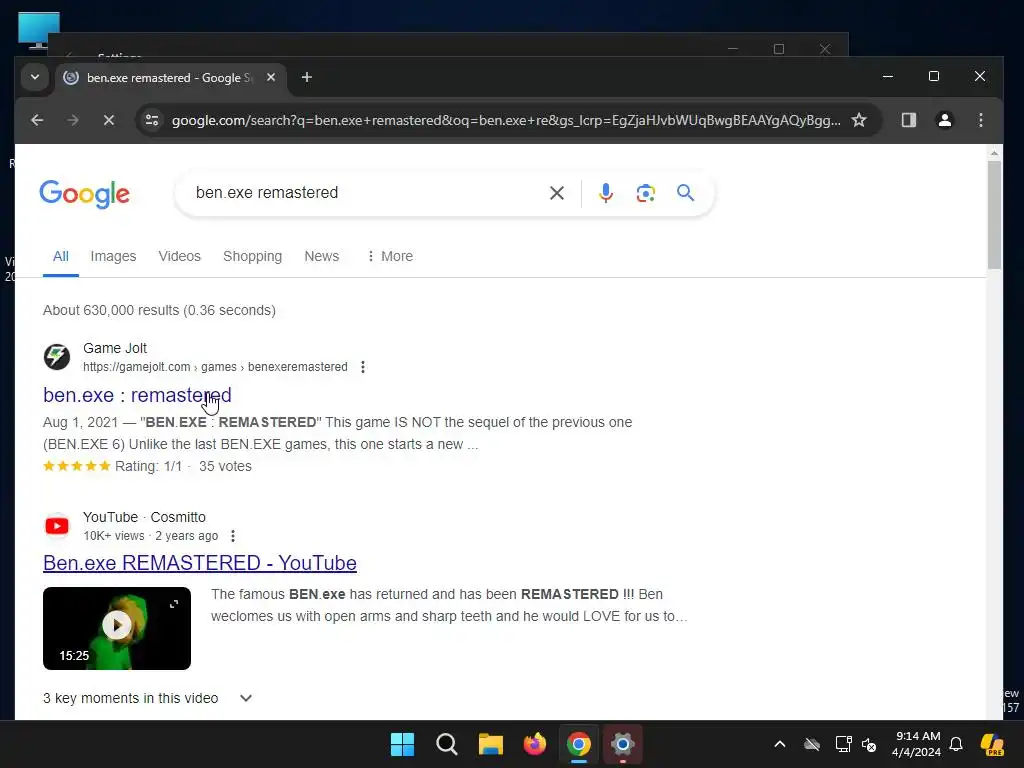This screenshot has height=768, width=1024.
Task: Open Google Lens image search icon
Action: pyautogui.click(x=646, y=193)
